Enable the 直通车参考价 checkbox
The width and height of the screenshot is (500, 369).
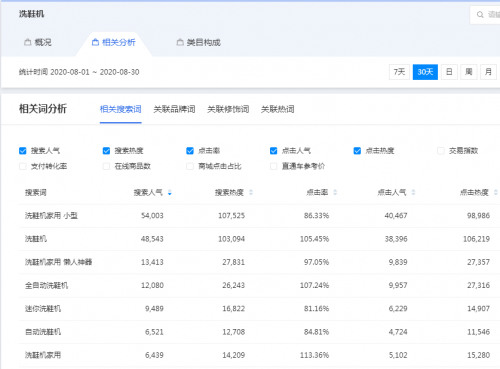[x=274, y=166]
